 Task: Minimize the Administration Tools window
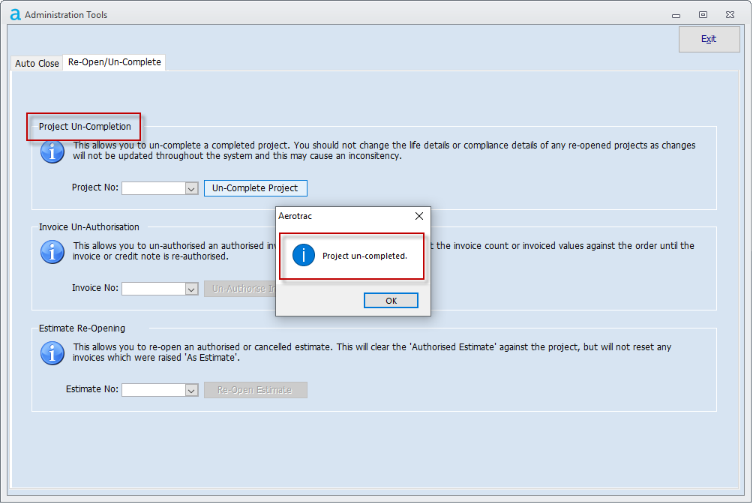pyautogui.click(x=675, y=14)
